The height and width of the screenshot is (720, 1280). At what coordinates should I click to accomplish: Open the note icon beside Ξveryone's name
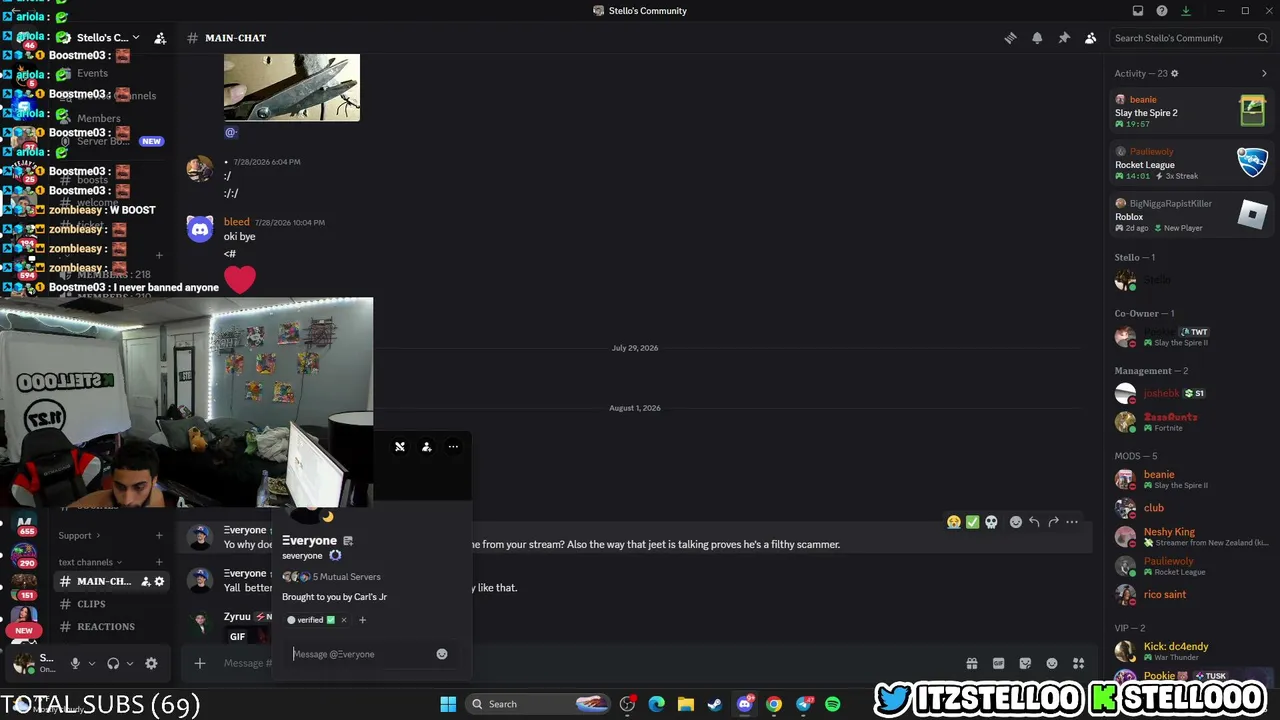[x=348, y=541]
